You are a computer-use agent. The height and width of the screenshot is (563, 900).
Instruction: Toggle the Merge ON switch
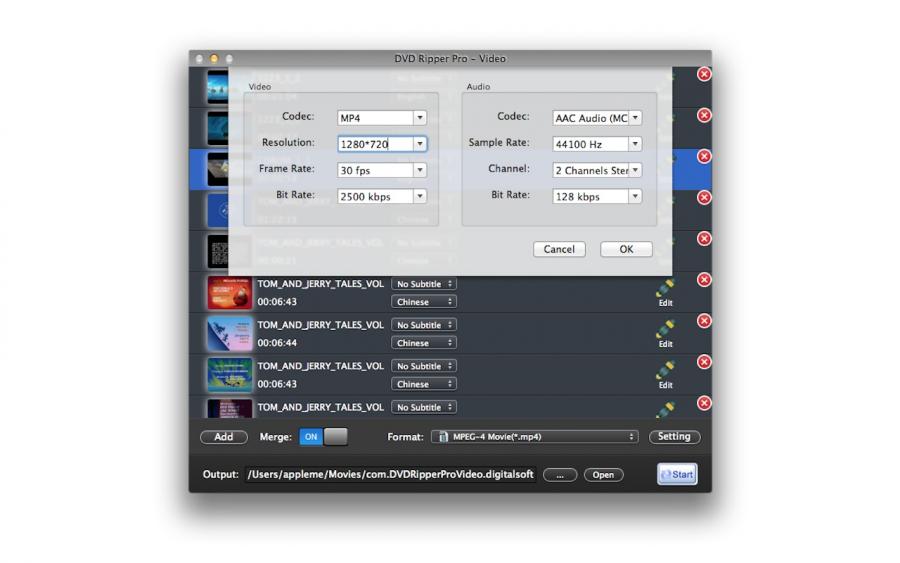[323, 437]
